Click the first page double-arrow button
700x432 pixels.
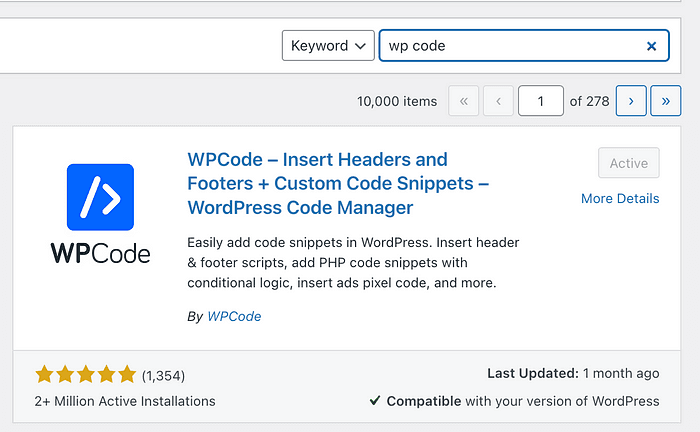[x=464, y=101]
